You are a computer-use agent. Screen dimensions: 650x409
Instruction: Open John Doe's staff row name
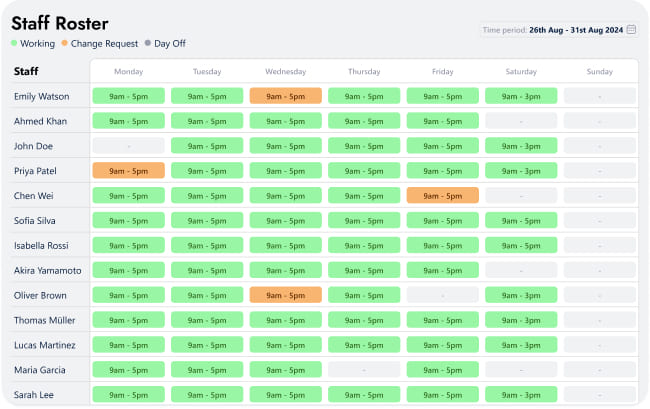pyautogui.click(x=33, y=146)
